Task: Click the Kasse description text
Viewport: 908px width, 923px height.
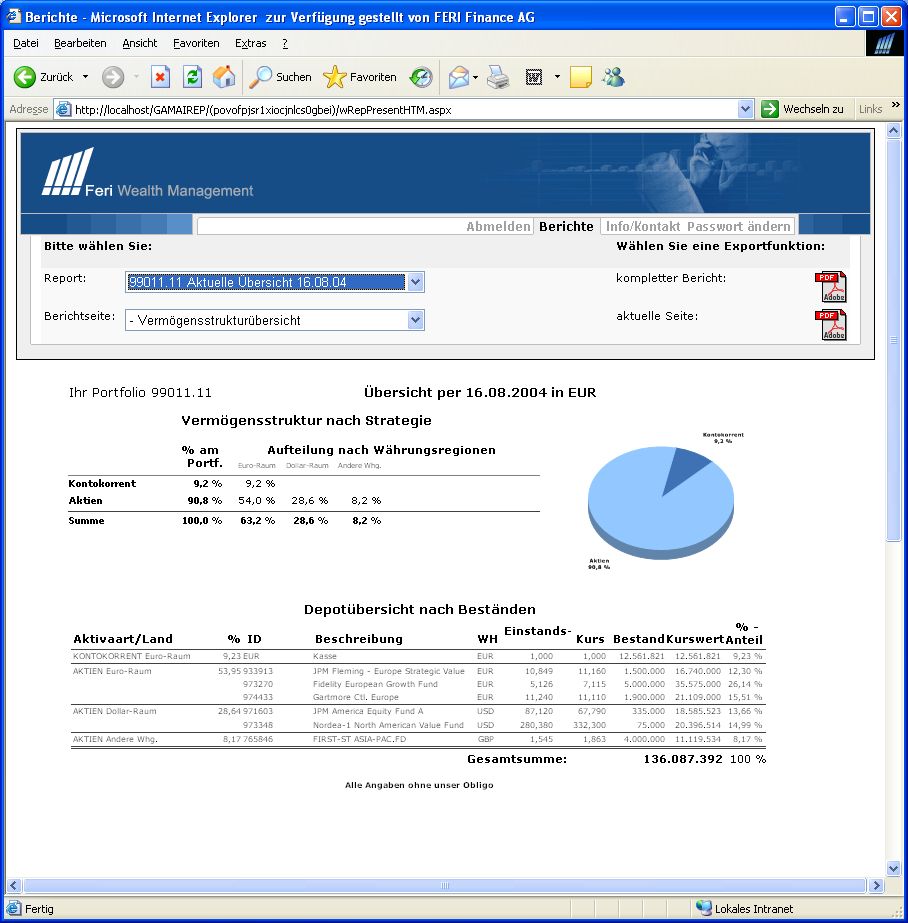Action: tap(325, 656)
